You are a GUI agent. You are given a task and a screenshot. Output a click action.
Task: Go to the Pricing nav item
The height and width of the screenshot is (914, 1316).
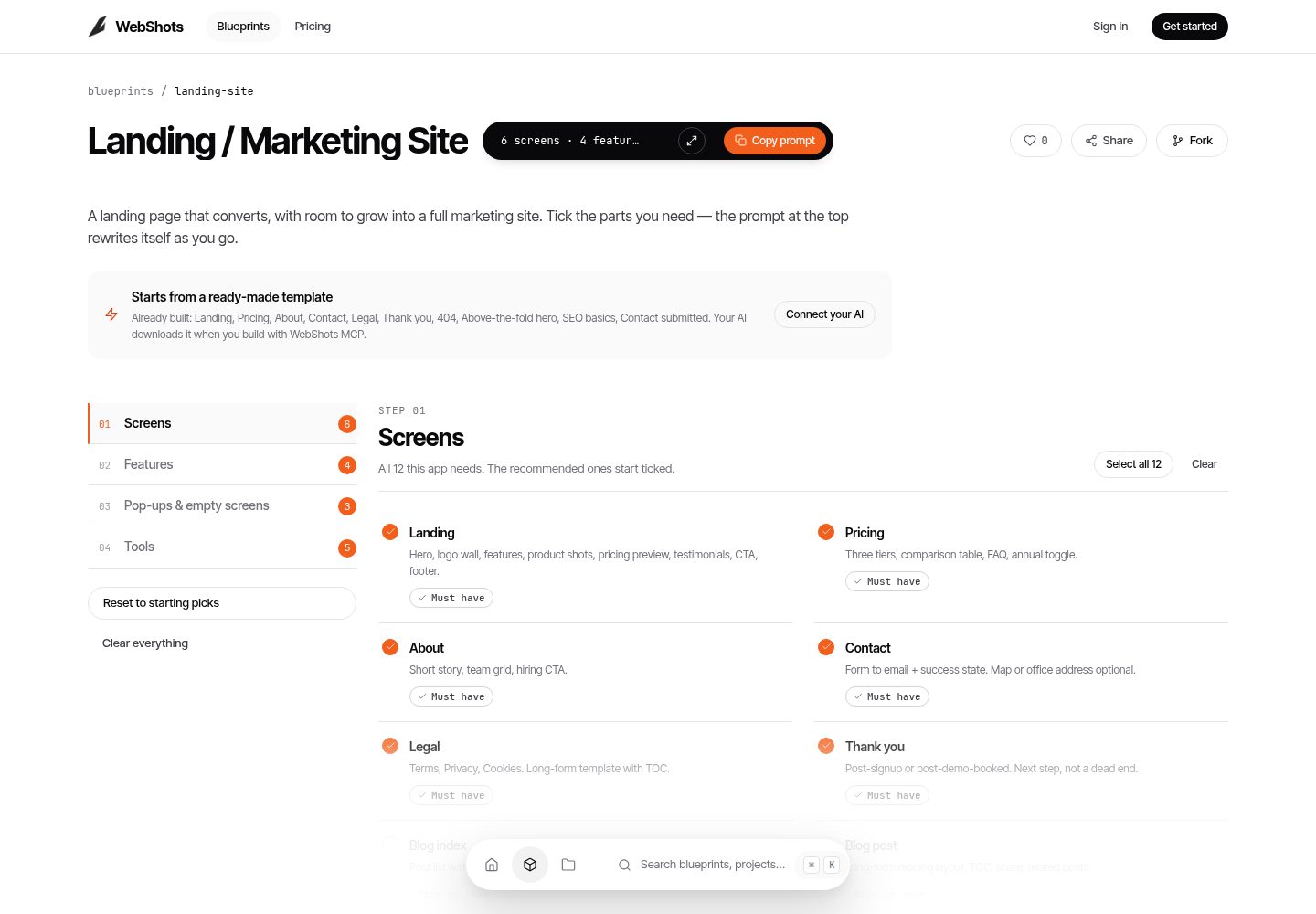click(313, 27)
